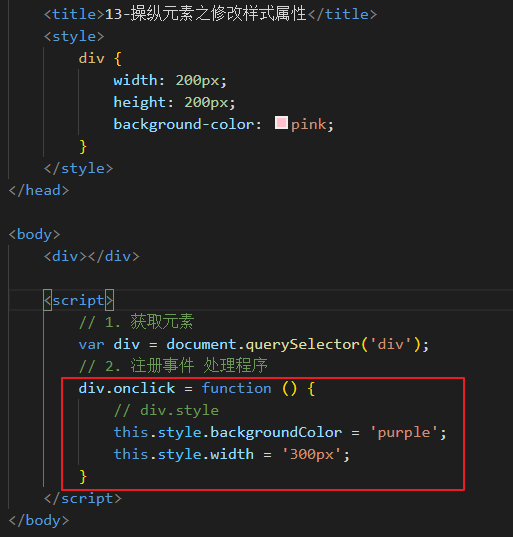Click 'this.style.backgroundColor' statement
The image size is (513, 537).
(228, 433)
